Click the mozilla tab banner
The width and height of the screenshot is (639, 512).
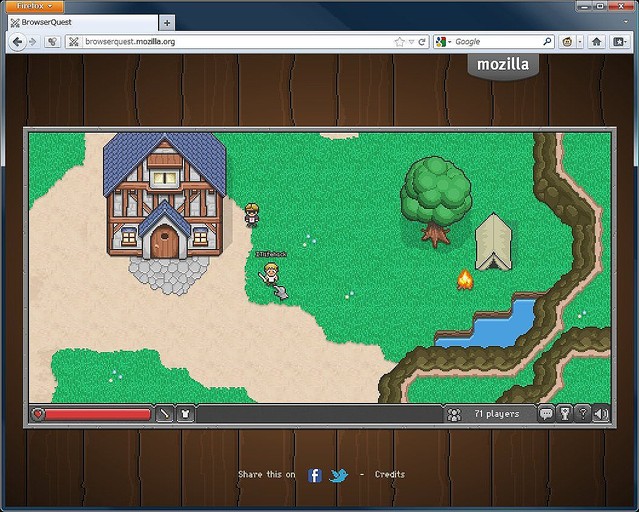coord(503,65)
